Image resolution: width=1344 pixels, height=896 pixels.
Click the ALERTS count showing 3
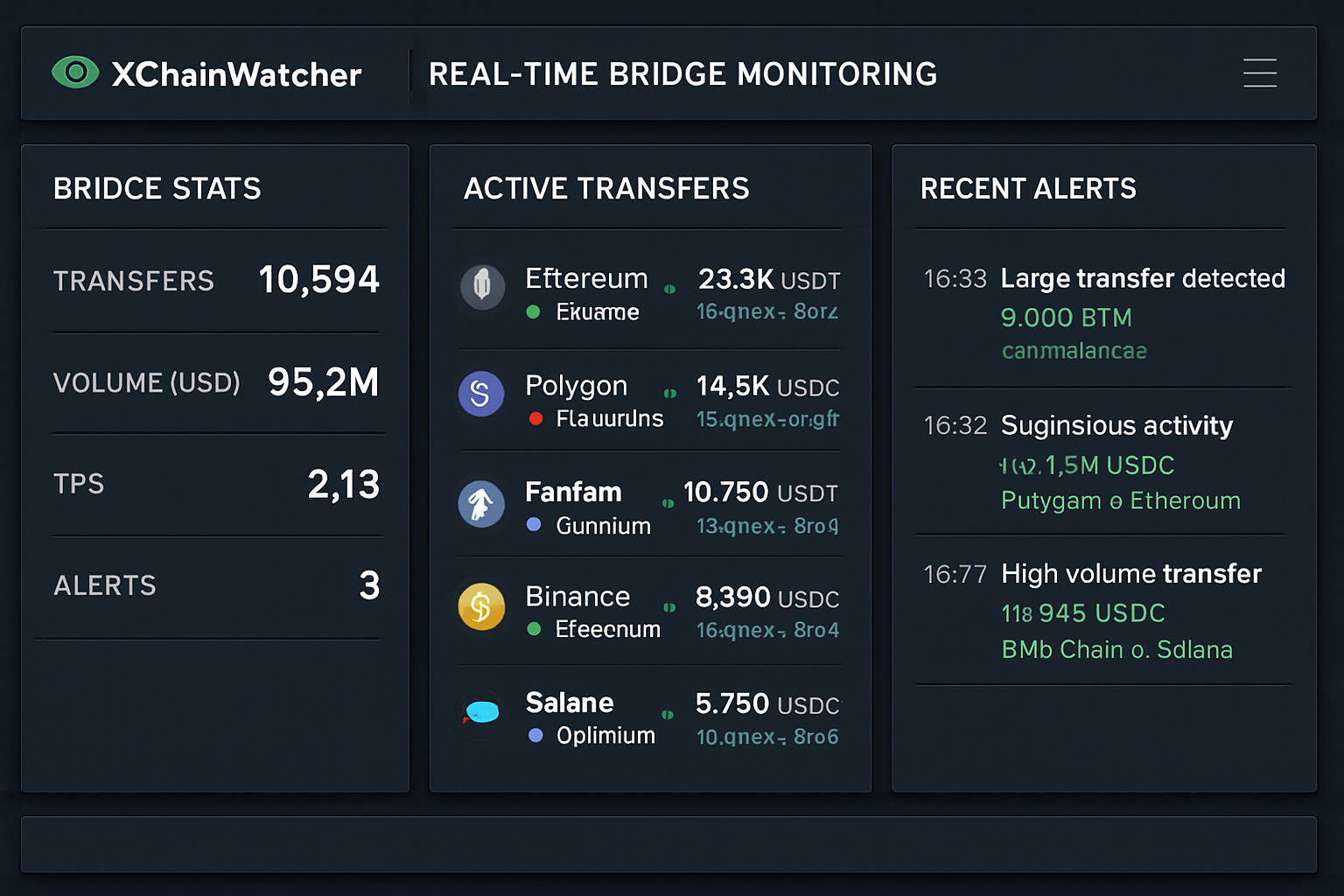(x=368, y=586)
